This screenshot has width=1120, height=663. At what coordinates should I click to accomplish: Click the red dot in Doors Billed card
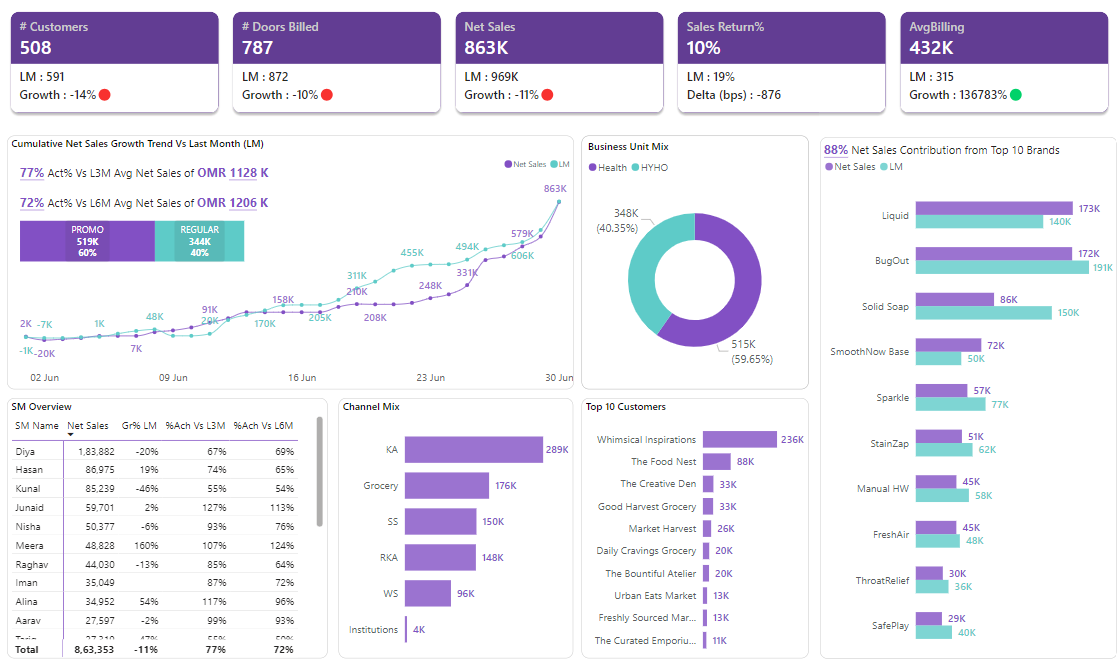click(326, 95)
